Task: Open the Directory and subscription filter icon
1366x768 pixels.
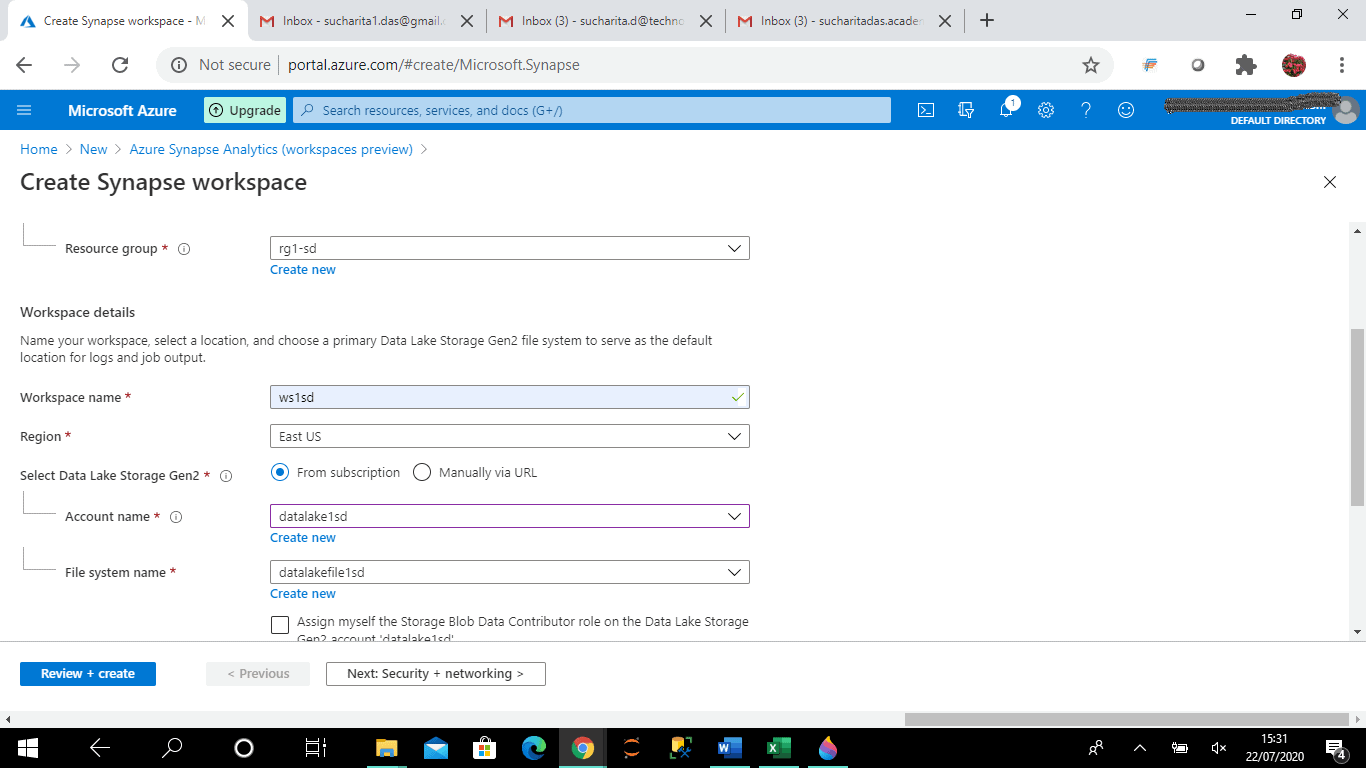Action: 966,110
